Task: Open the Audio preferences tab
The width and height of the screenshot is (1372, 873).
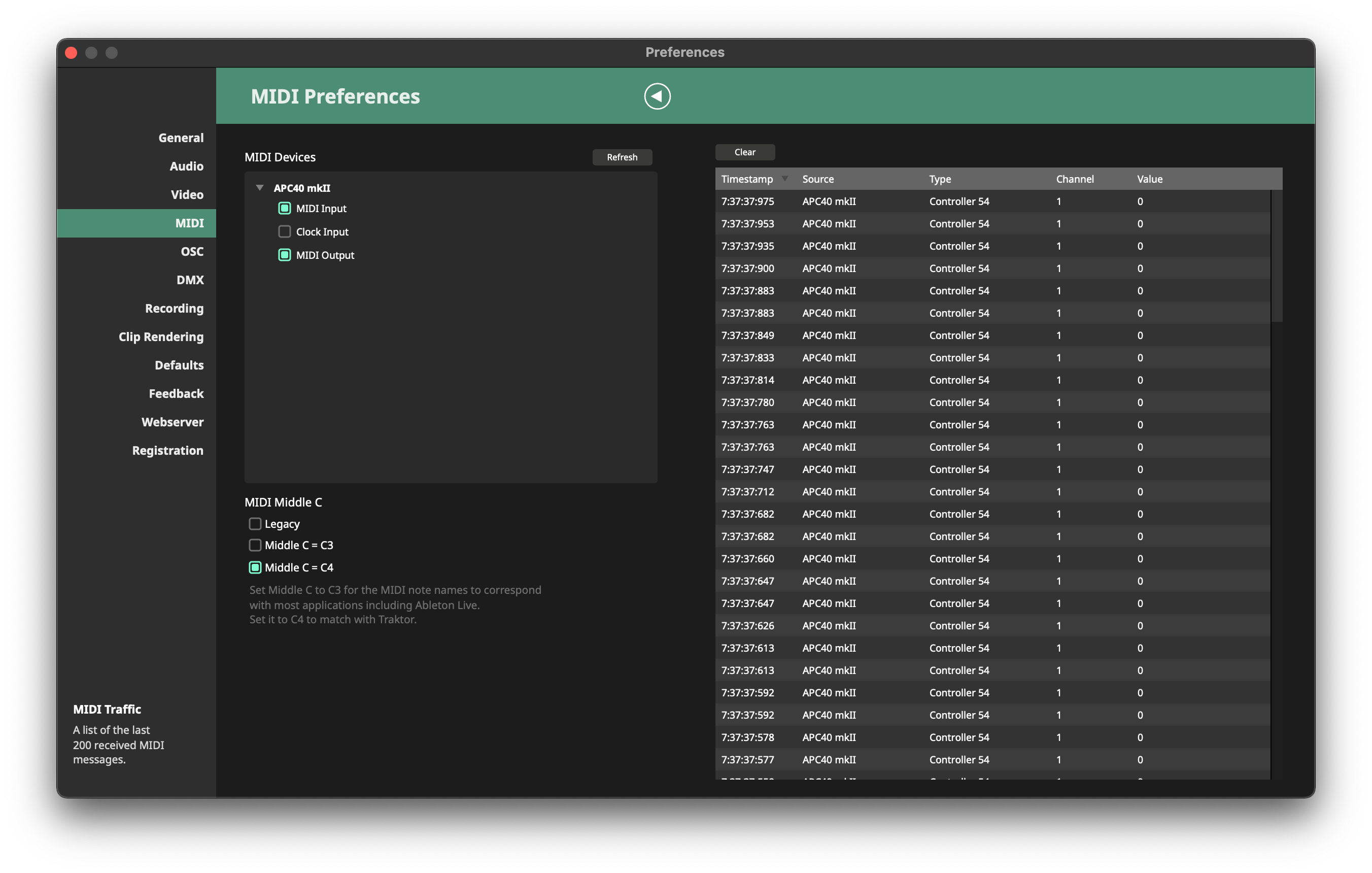Action: pos(186,166)
